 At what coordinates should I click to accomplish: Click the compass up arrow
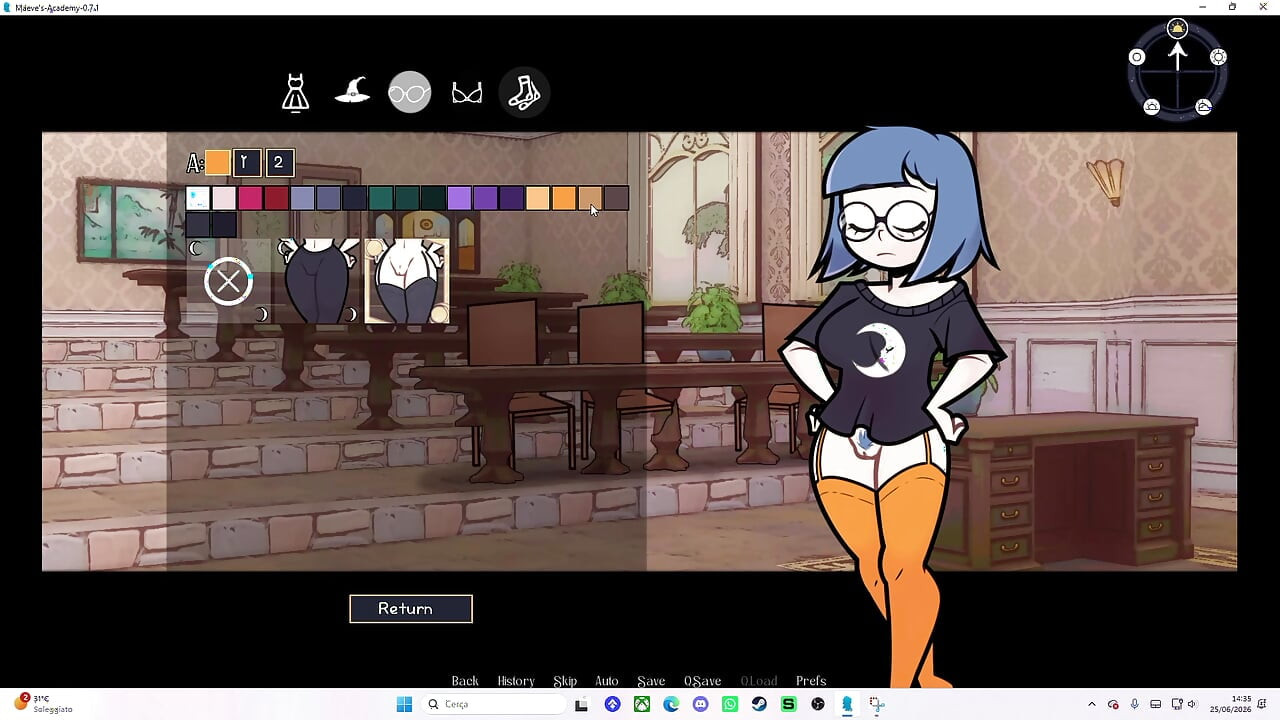pos(1178,55)
